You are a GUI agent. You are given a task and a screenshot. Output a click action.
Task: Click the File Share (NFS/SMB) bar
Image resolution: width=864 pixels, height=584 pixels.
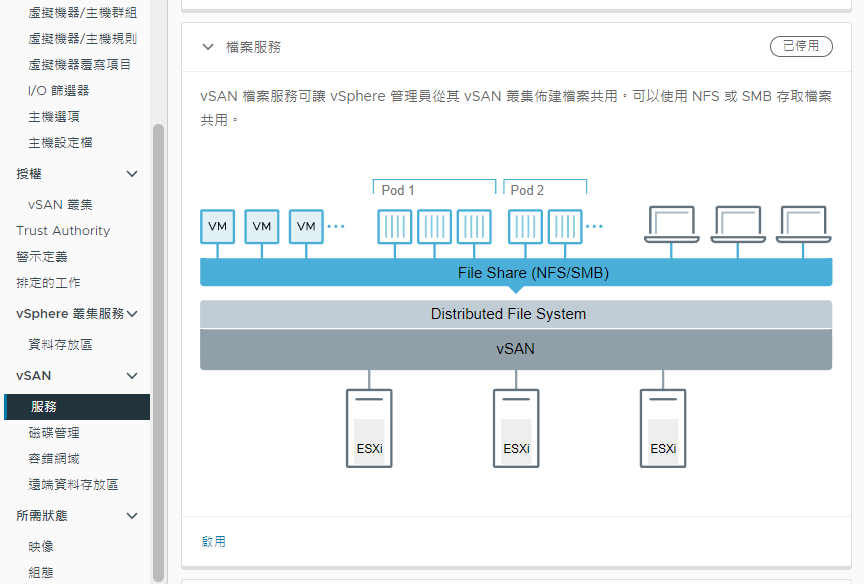pyautogui.click(x=516, y=272)
